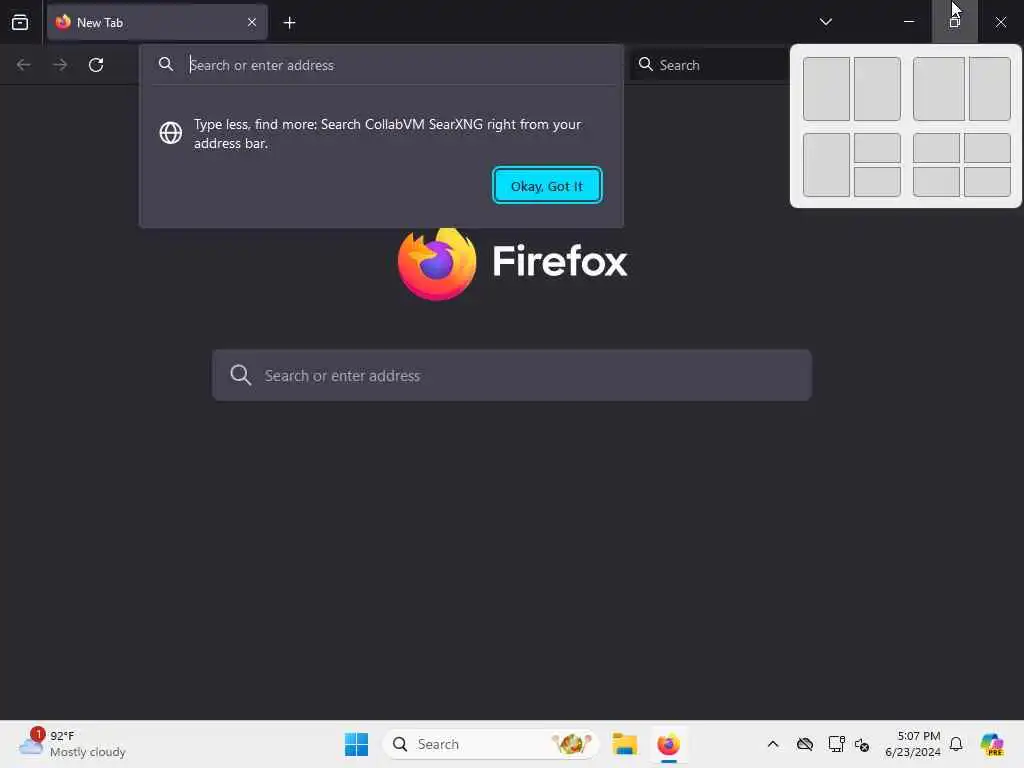Click the Firefox logo on the page
The height and width of the screenshot is (768, 1024).
pos(512,263)
